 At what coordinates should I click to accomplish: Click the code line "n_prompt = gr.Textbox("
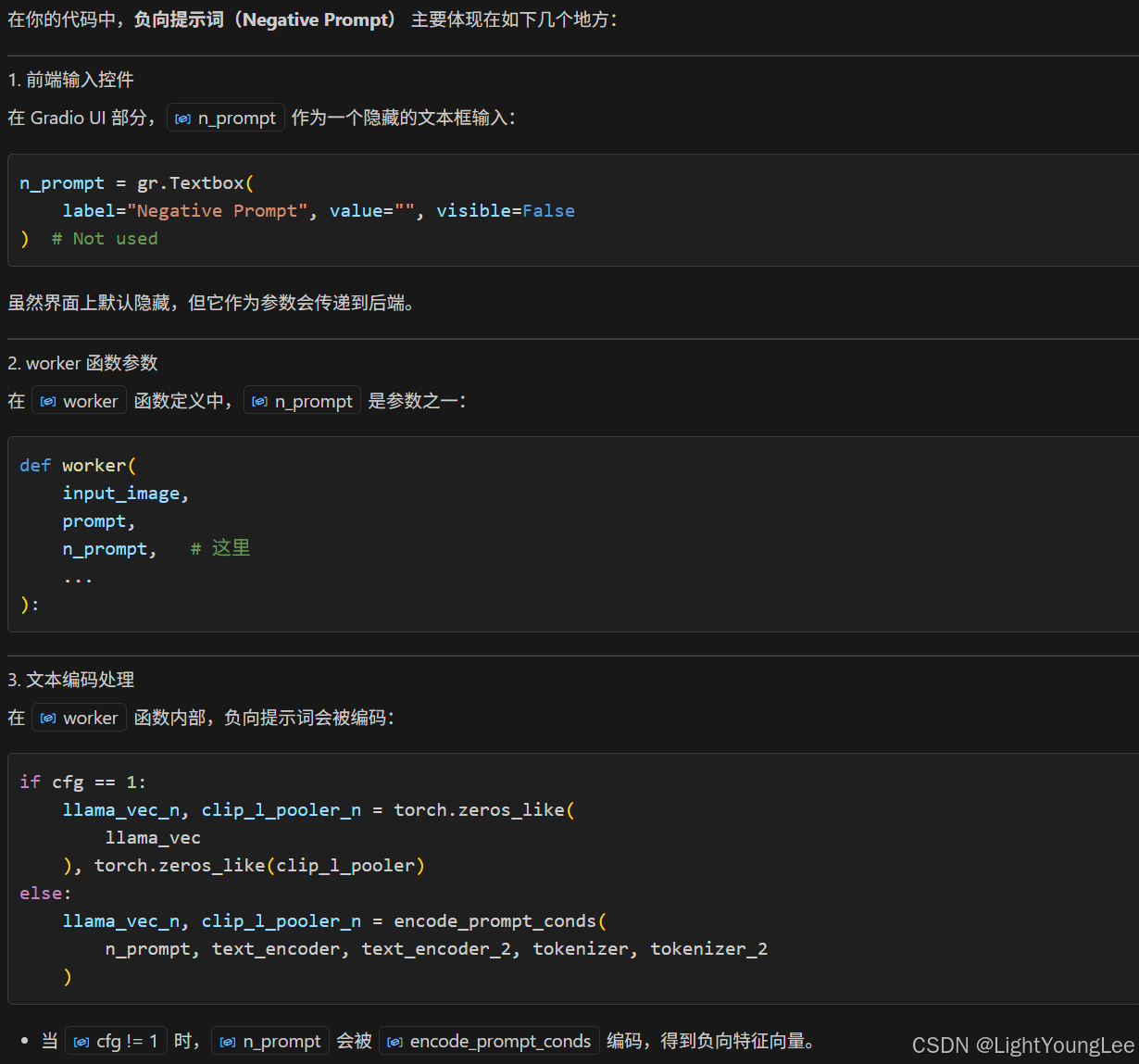click(136, 183)
